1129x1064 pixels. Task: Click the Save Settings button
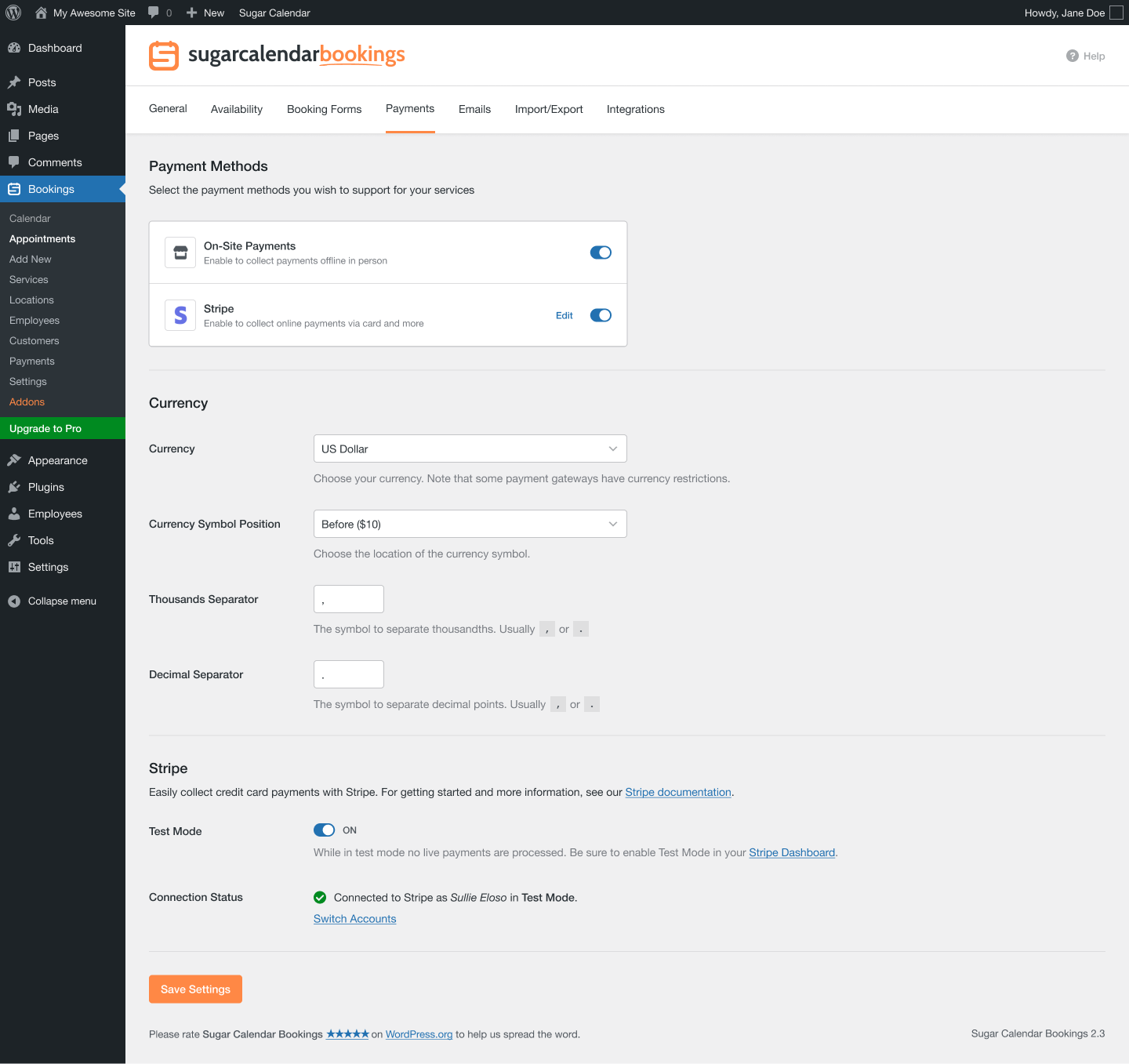[x=195, y=989]
